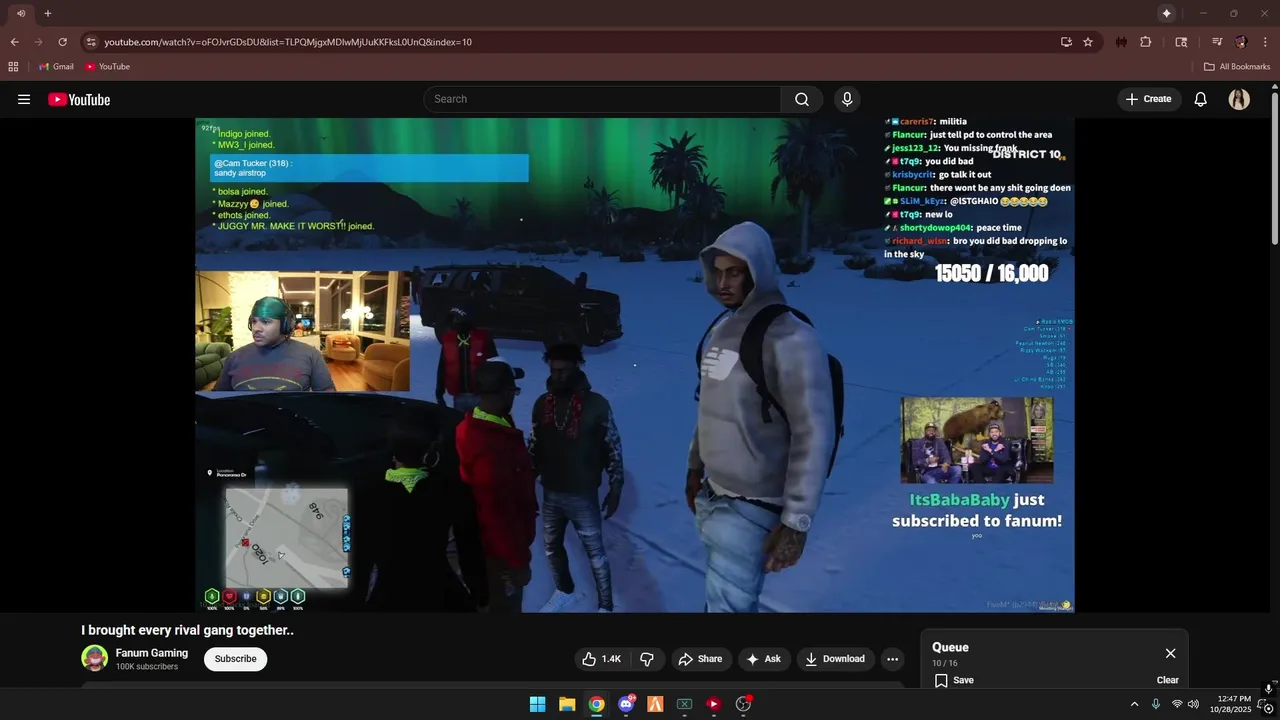Open the YouTube bookmark
The width and height of the screenshot is (1280, 720).
click(107, 67)
